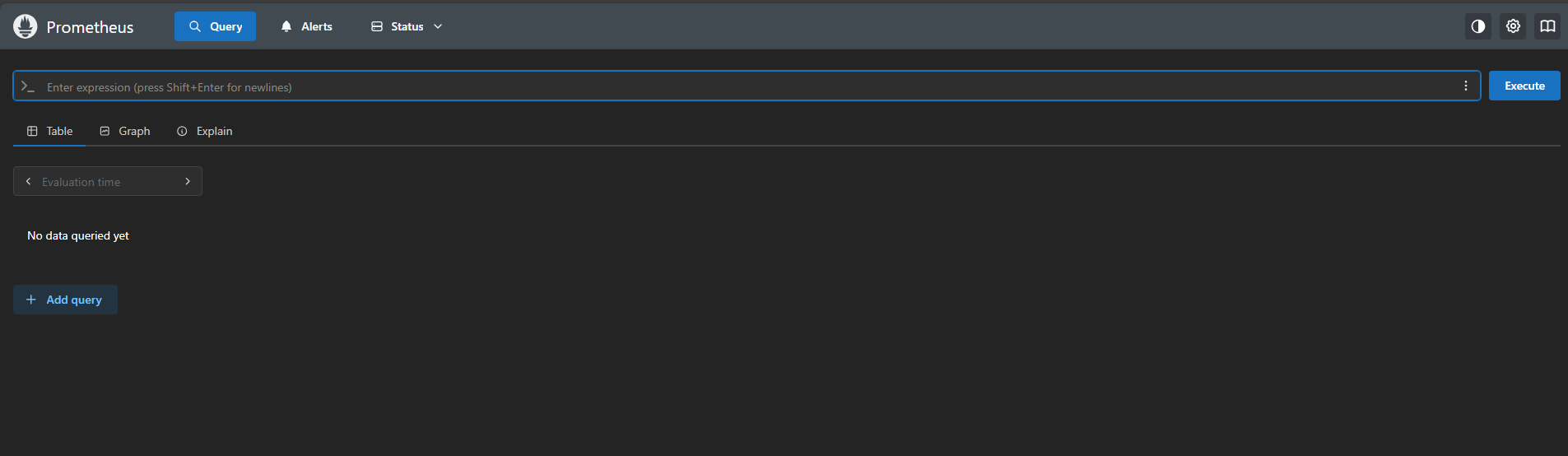Switch to the Explain tab
This screenshot has height=456, width=1568.
(205, 131)
